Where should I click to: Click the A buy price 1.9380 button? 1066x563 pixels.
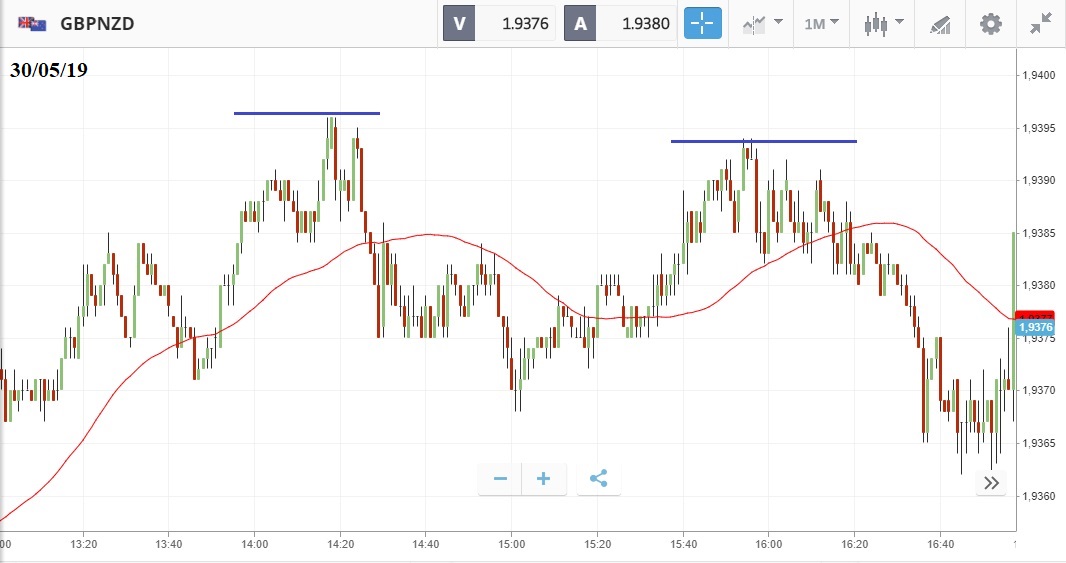point(620,23)
